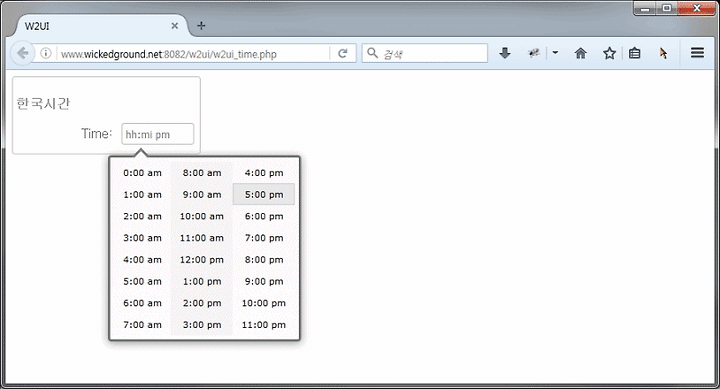Open a new tab with plus button
The image size is (720, 389).
(x=201, y=26)
